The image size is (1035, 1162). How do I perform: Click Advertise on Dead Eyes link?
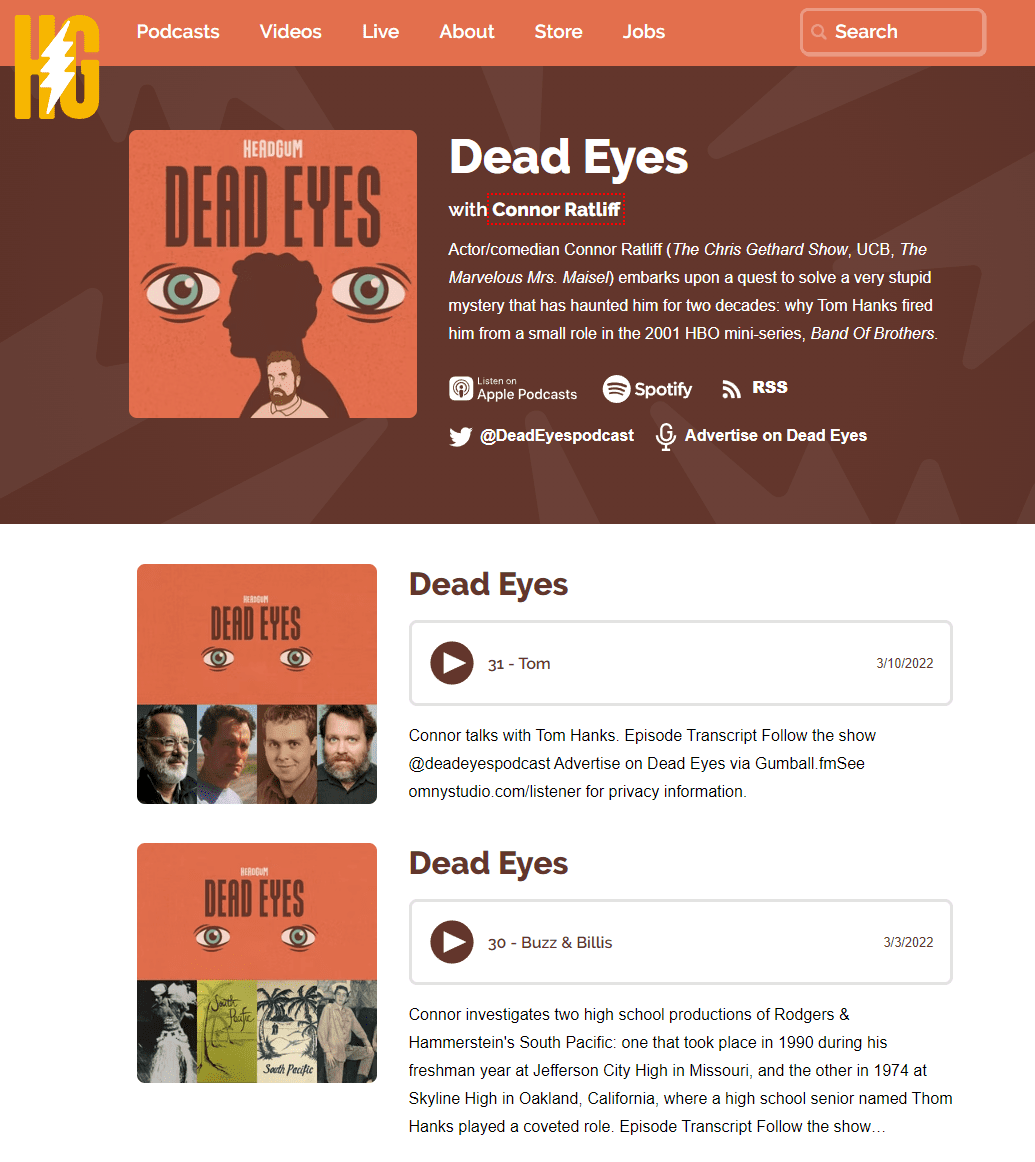tap(776, 436)
